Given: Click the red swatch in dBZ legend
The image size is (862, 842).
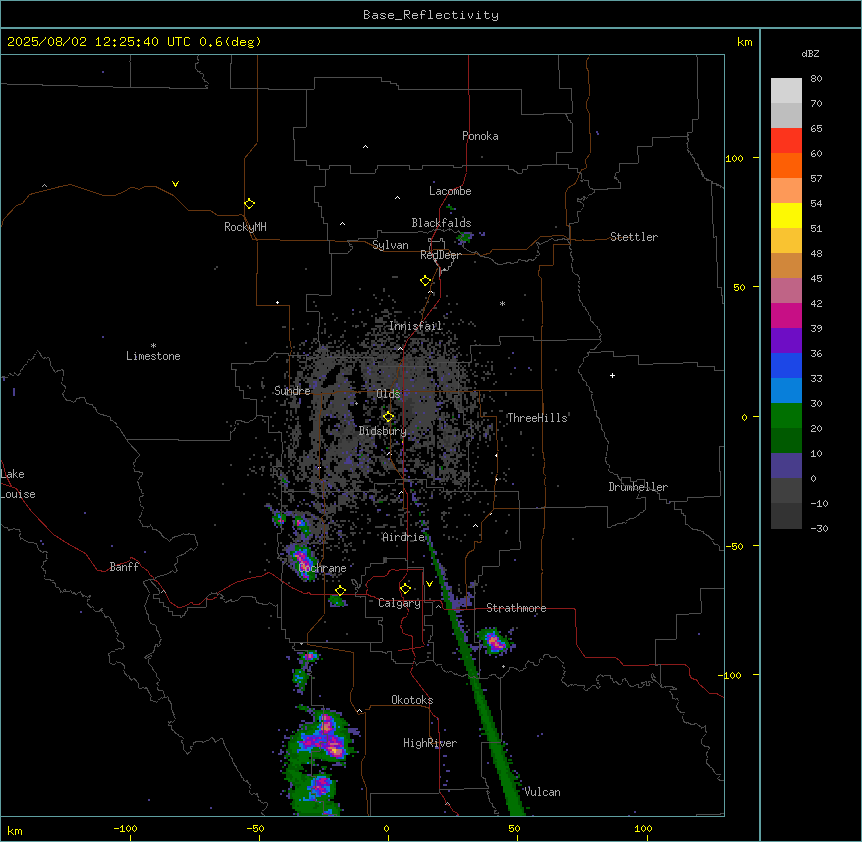Looking at the screenshot, I should click(x=786, y=141).
